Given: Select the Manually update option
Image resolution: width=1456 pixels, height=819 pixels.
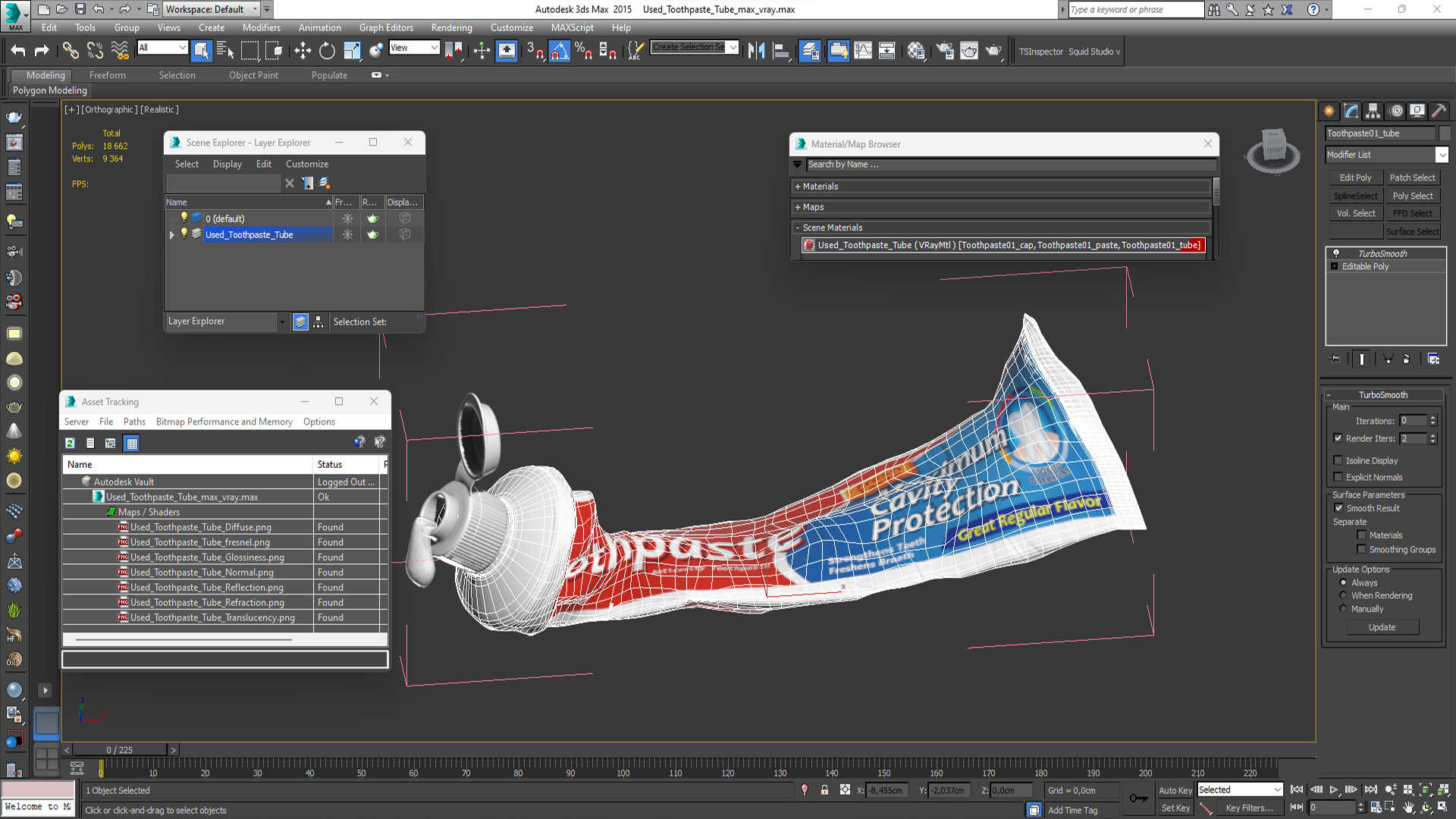Looking at the screenshot, I should pyautogui.click(x=1343, y=608).
